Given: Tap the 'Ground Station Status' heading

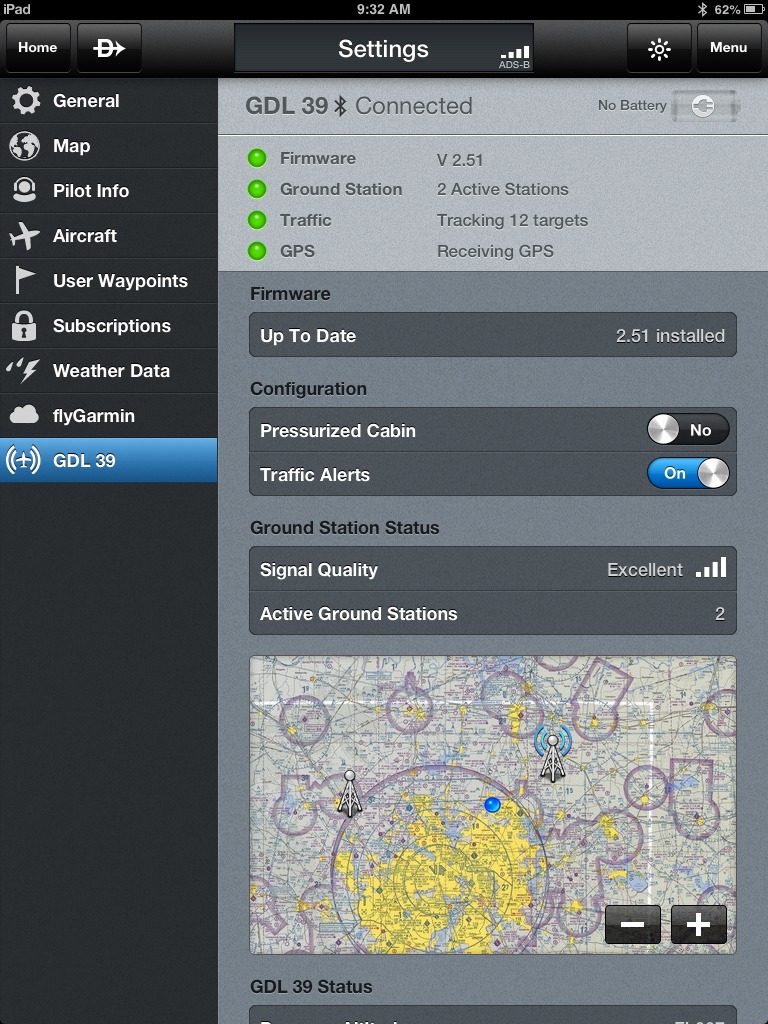Looking at the screenshot, I should coord(344,528).
